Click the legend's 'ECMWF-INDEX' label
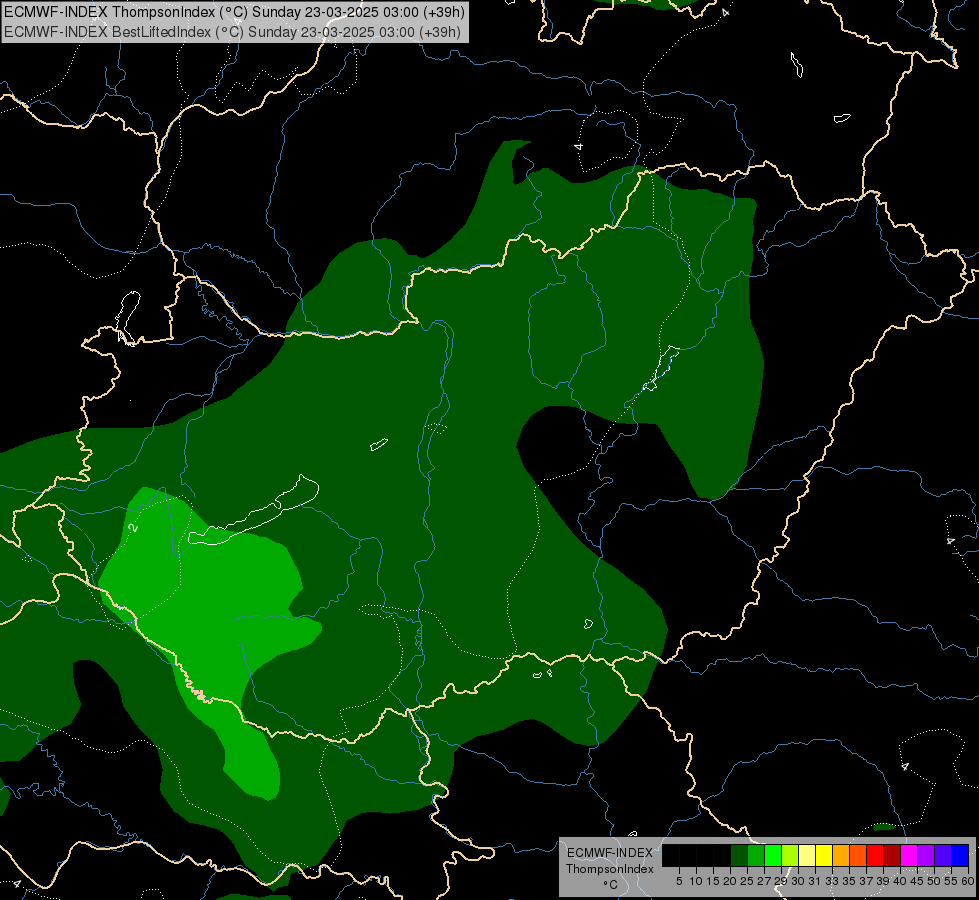 tap(610, 853)
